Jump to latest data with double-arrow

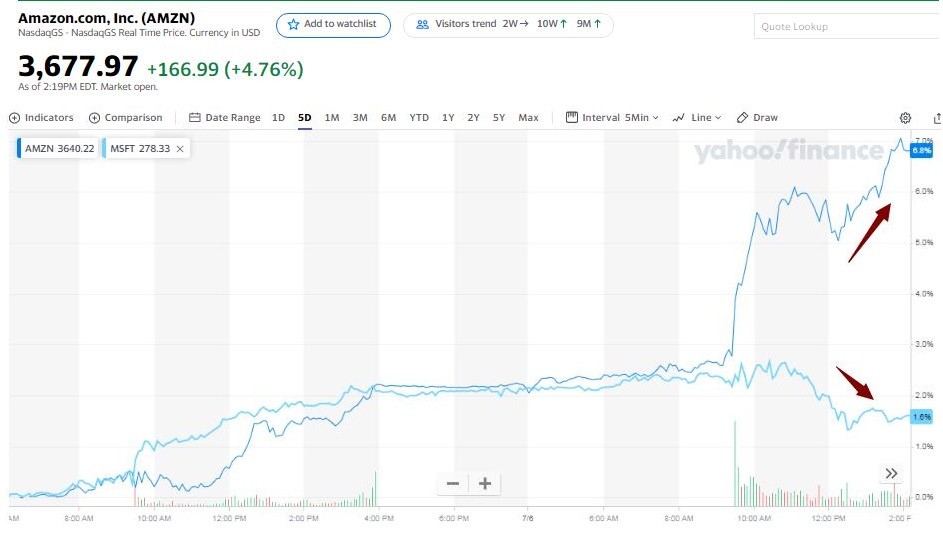pos(891,473)
